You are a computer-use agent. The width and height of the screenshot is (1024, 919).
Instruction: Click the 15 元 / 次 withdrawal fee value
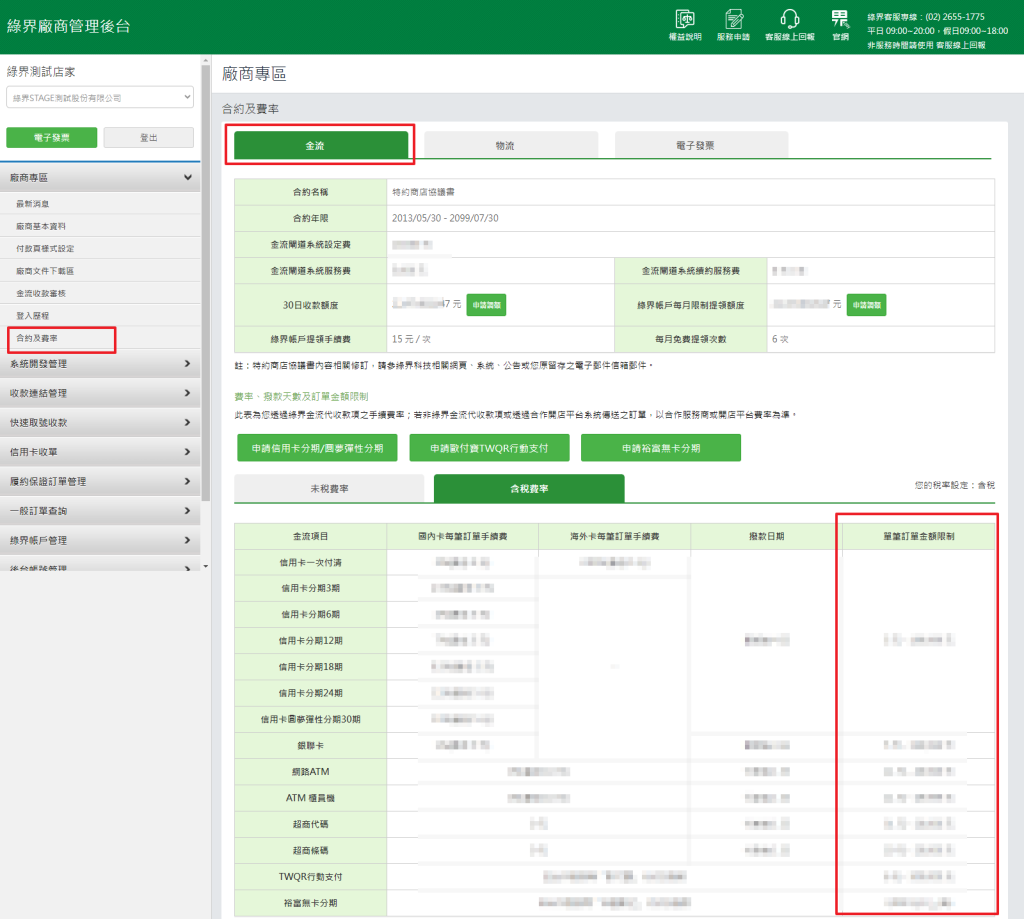click(411, 339)
